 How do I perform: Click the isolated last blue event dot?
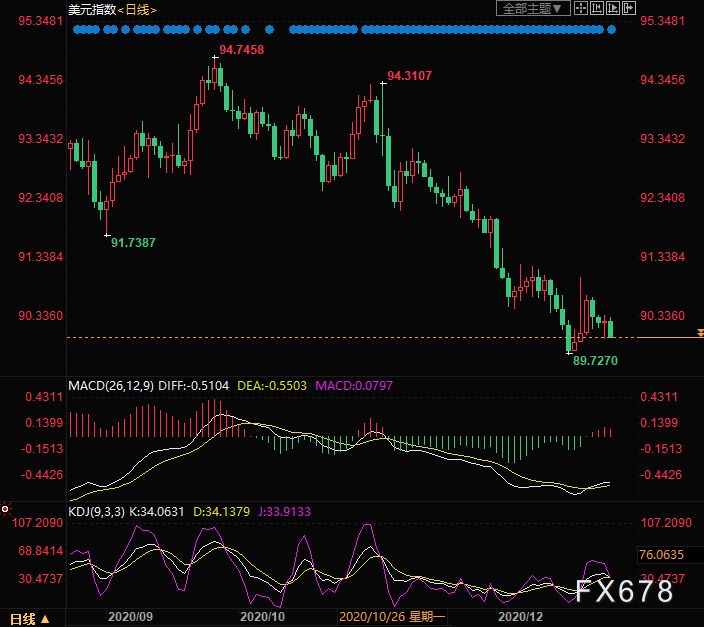612,29
